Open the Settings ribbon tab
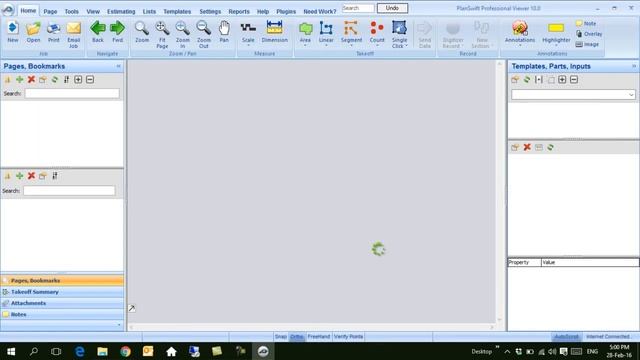The height and width of the screenshot is (360, 640). coord(210,11)
